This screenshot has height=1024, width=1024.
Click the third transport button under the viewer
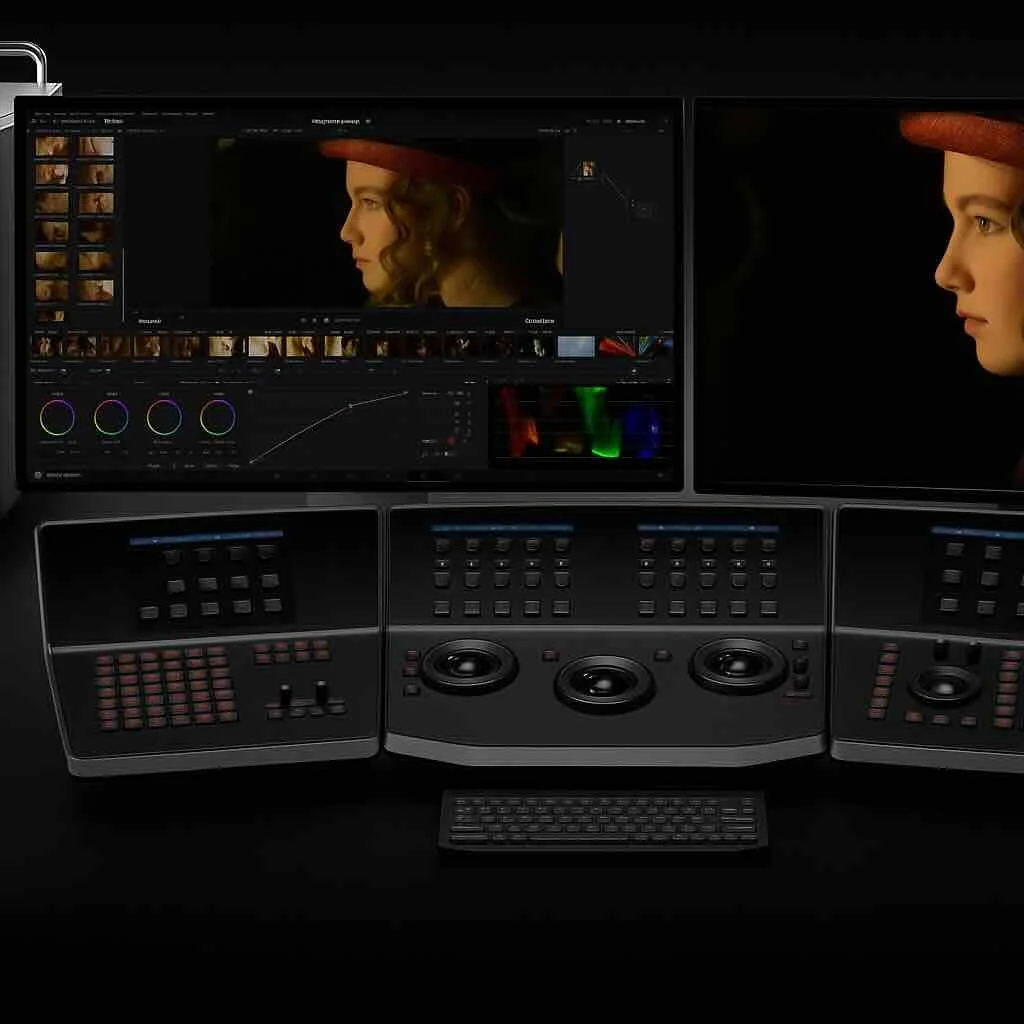coord(325,320)
